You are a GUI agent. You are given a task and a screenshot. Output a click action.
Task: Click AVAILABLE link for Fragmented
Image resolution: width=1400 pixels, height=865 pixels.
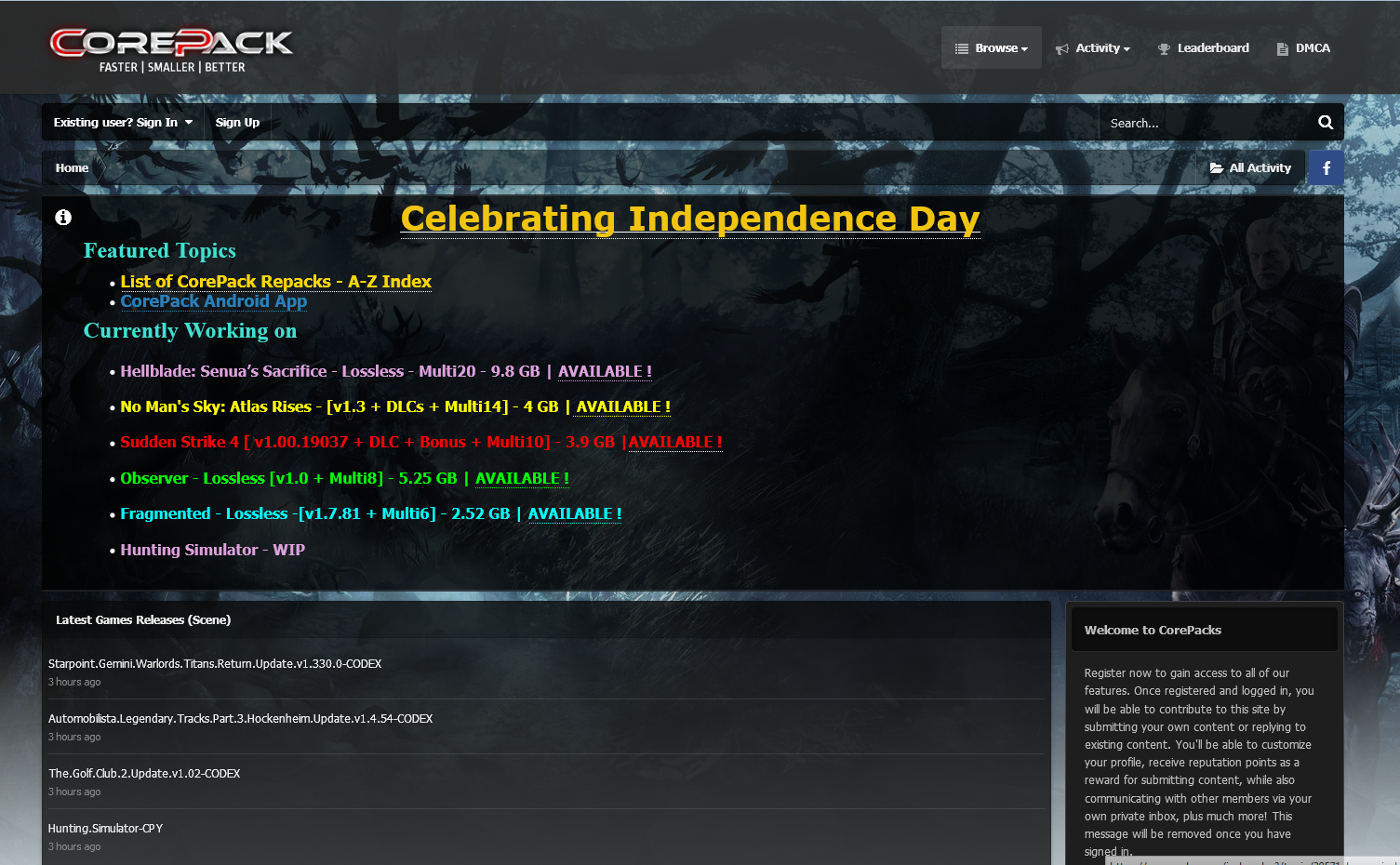575,513
